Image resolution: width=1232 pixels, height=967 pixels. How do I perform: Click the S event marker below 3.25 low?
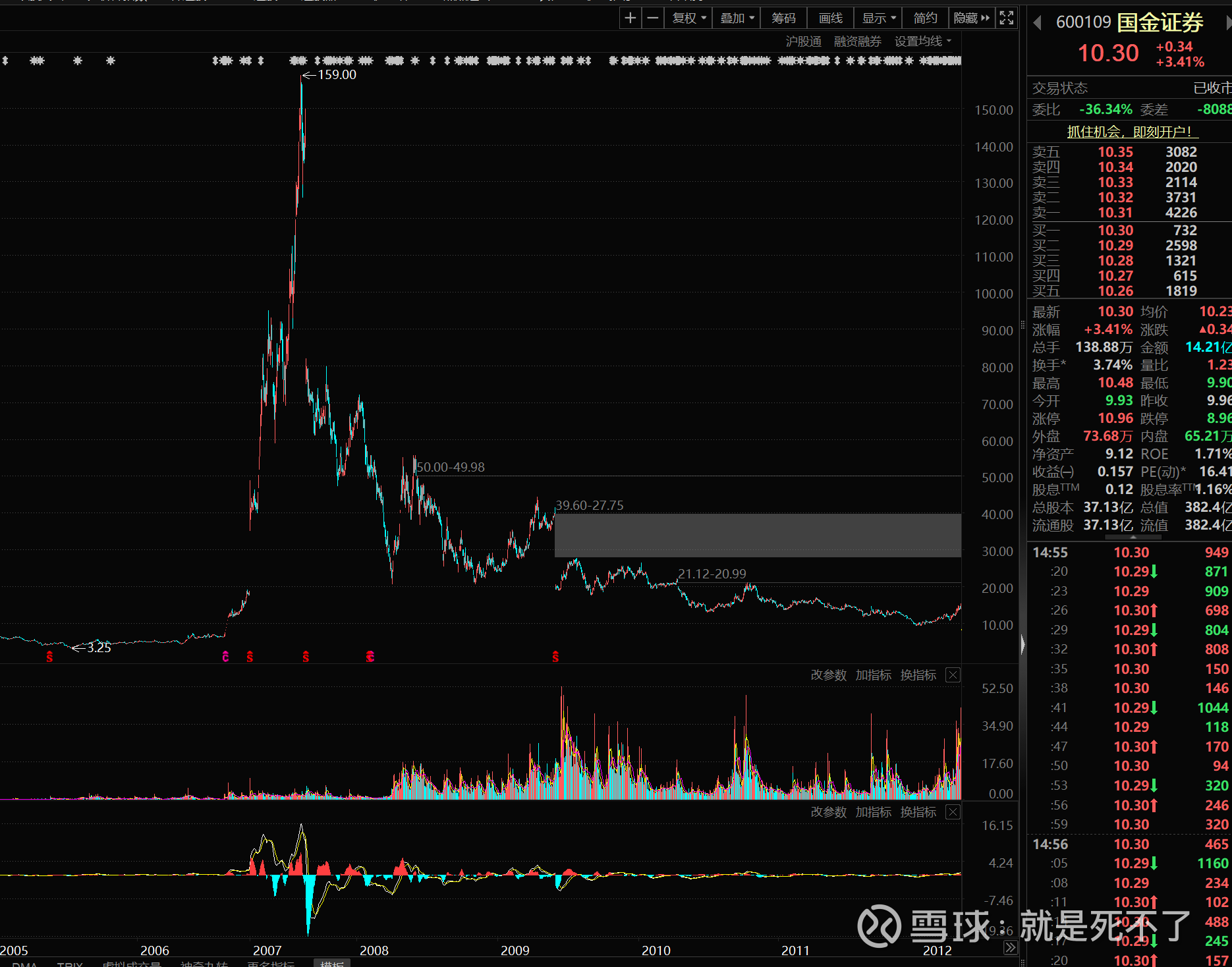(x=49, y=657)
